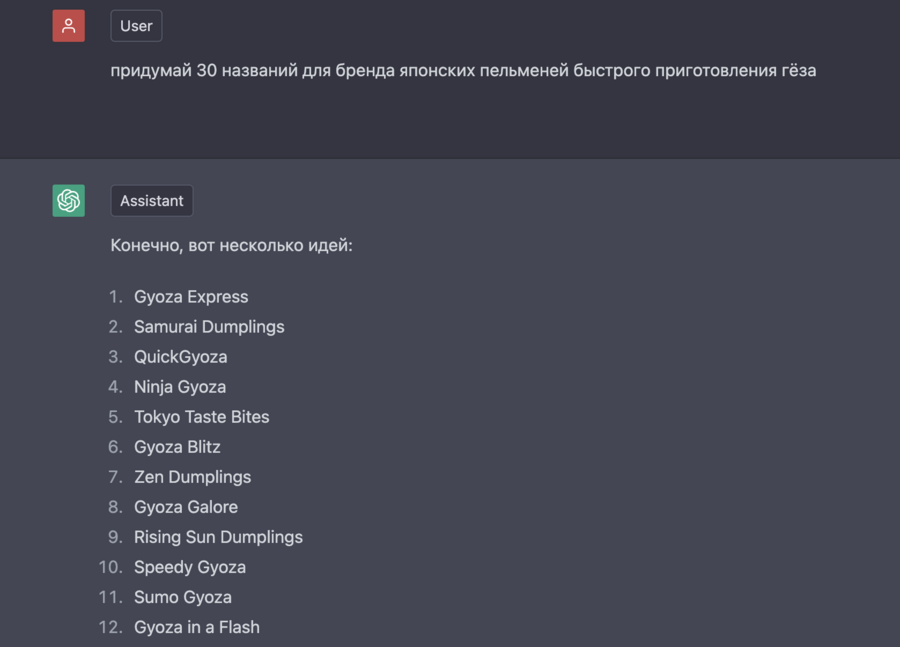Select the Tokyo Taste Bites entry
The height and width of the screenshot is (647, 900).
[202, 417]
